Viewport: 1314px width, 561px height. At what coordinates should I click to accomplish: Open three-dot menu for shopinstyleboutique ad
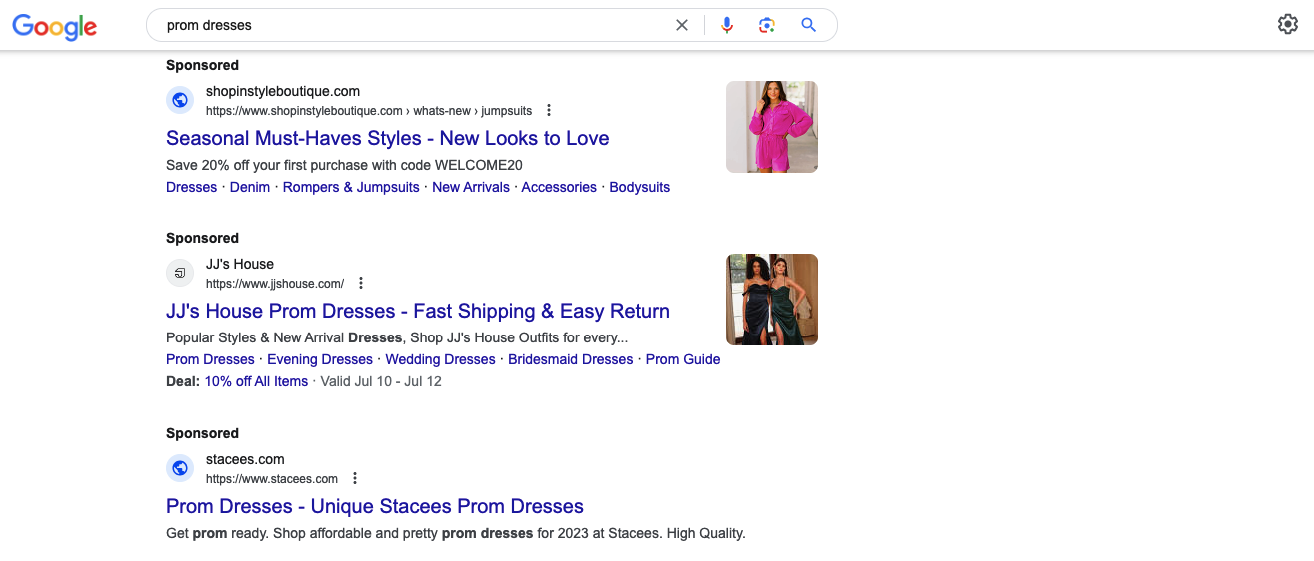coord(548,110)
